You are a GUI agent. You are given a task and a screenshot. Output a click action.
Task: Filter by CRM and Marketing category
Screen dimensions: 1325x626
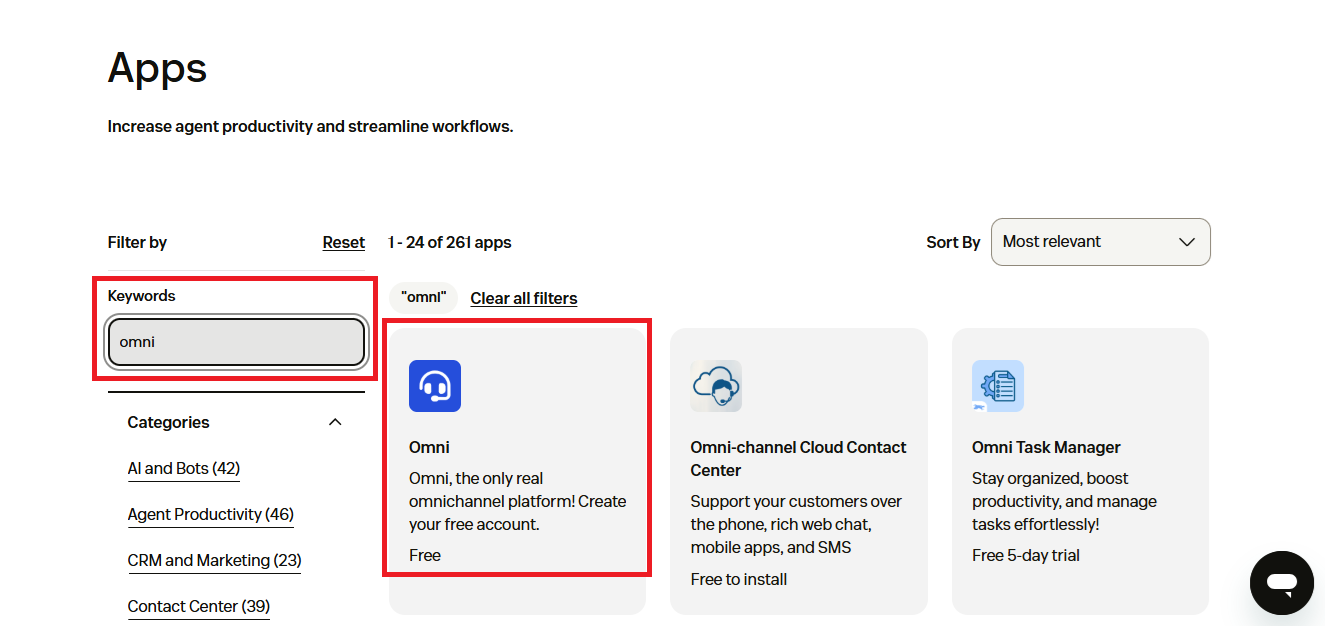(x=214, y=560)
